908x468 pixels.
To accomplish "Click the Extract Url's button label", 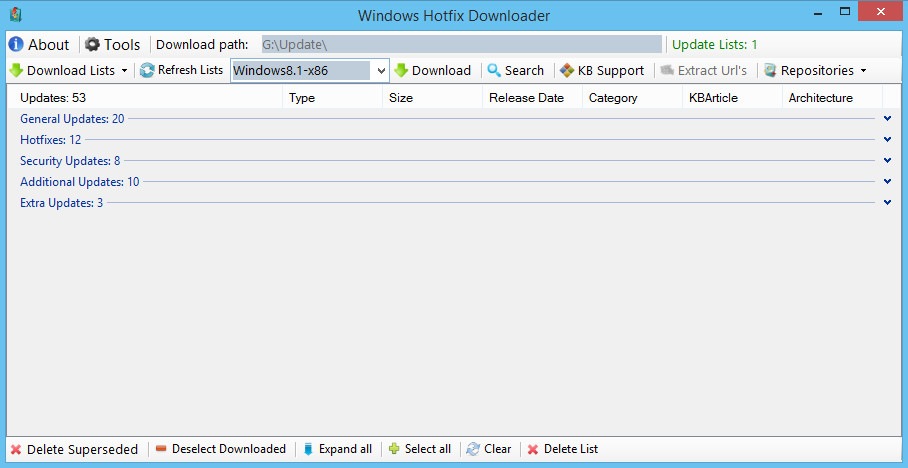I will (712, 71).
